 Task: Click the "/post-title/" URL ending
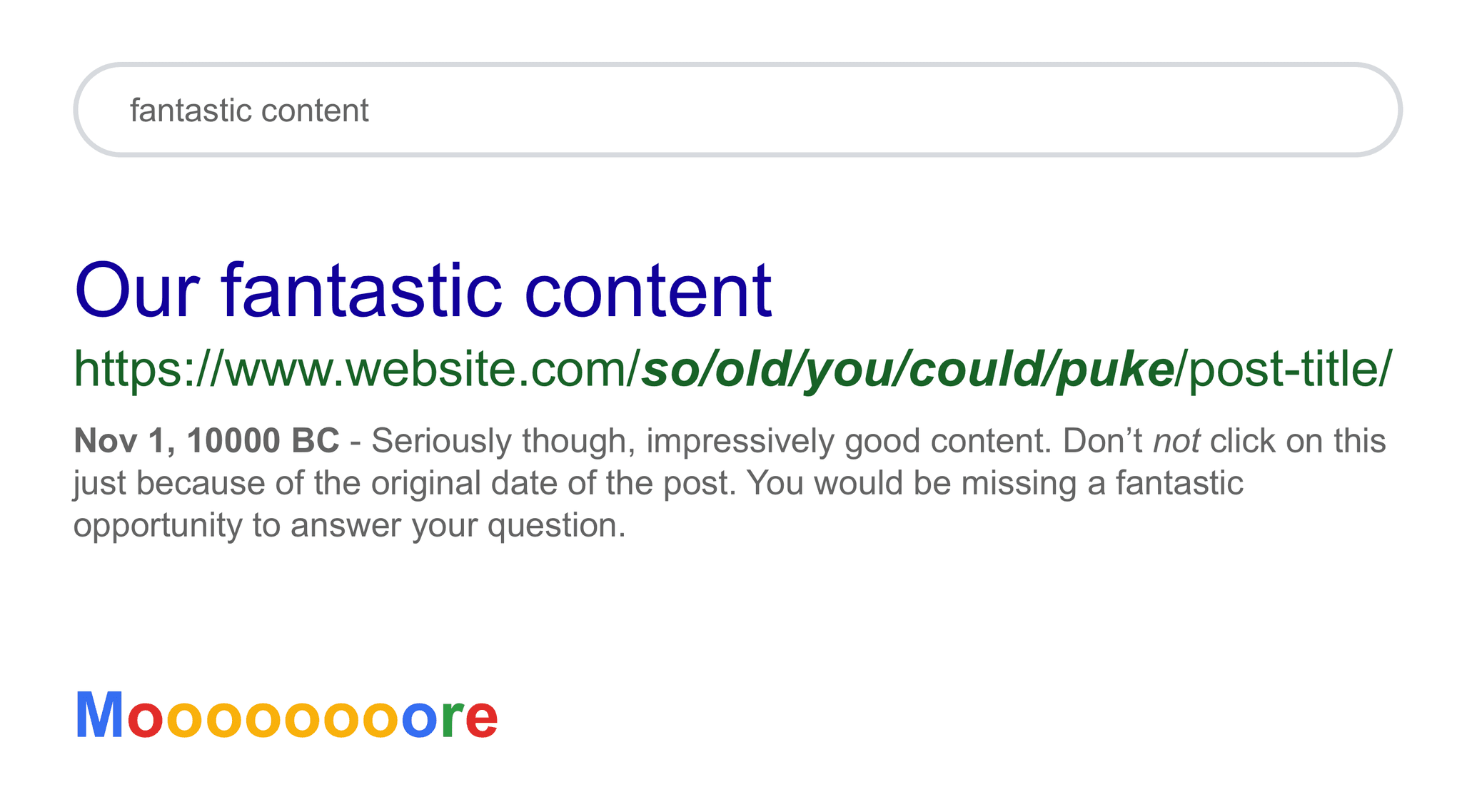pyautogui.click(x=1284, y=370)
